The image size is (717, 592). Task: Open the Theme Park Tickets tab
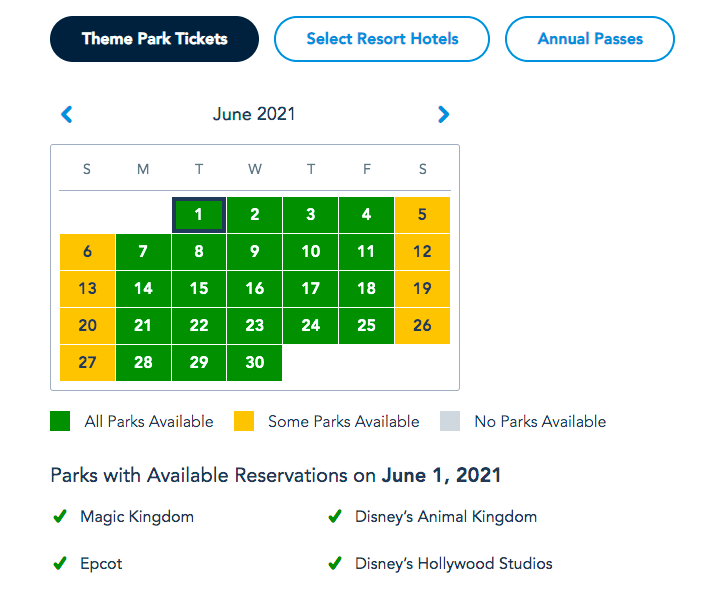154,40
